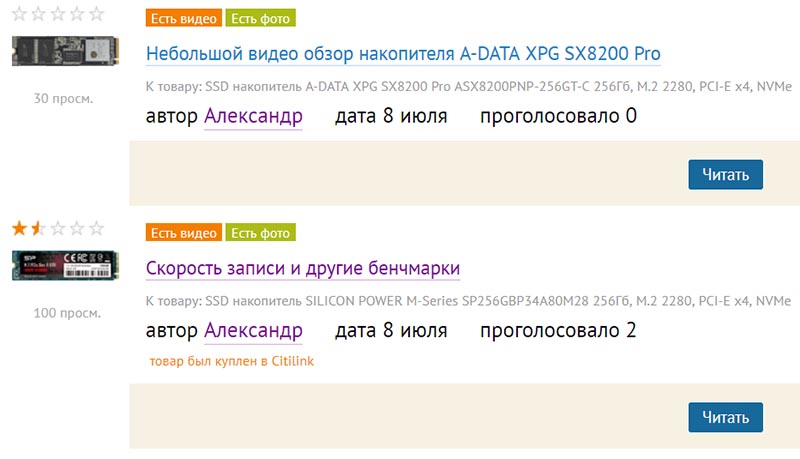Click 'Есть видео' badge on the Silicon Power review
Image resolution: width=800 pixels, height=459 pixels.
click(184, 233)
